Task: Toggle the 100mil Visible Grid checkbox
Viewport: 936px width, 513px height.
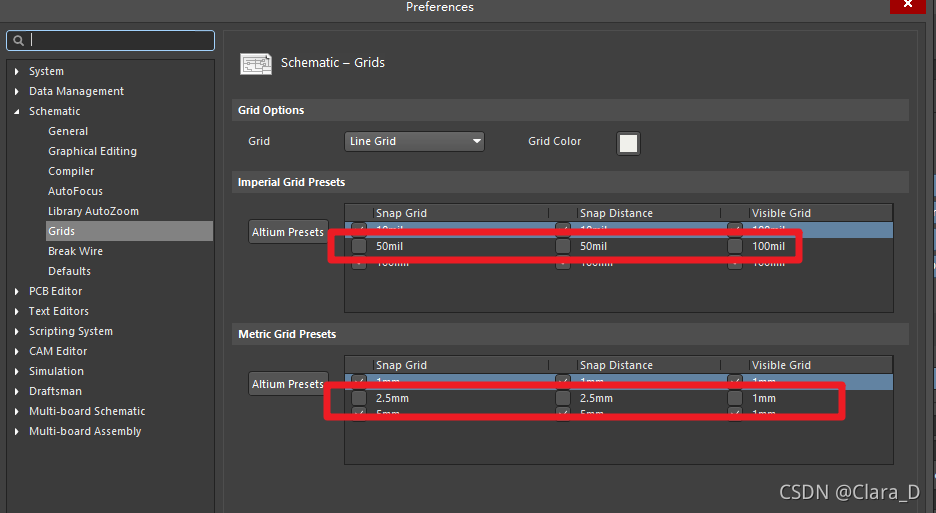Action: [735, 247]
